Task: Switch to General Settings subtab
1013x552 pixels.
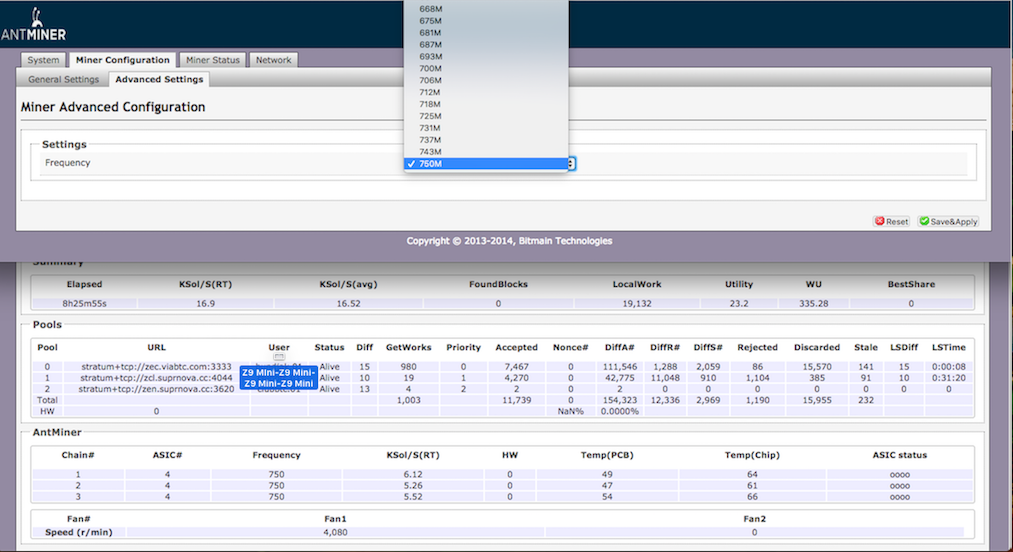Action: (x=63, y=80)
